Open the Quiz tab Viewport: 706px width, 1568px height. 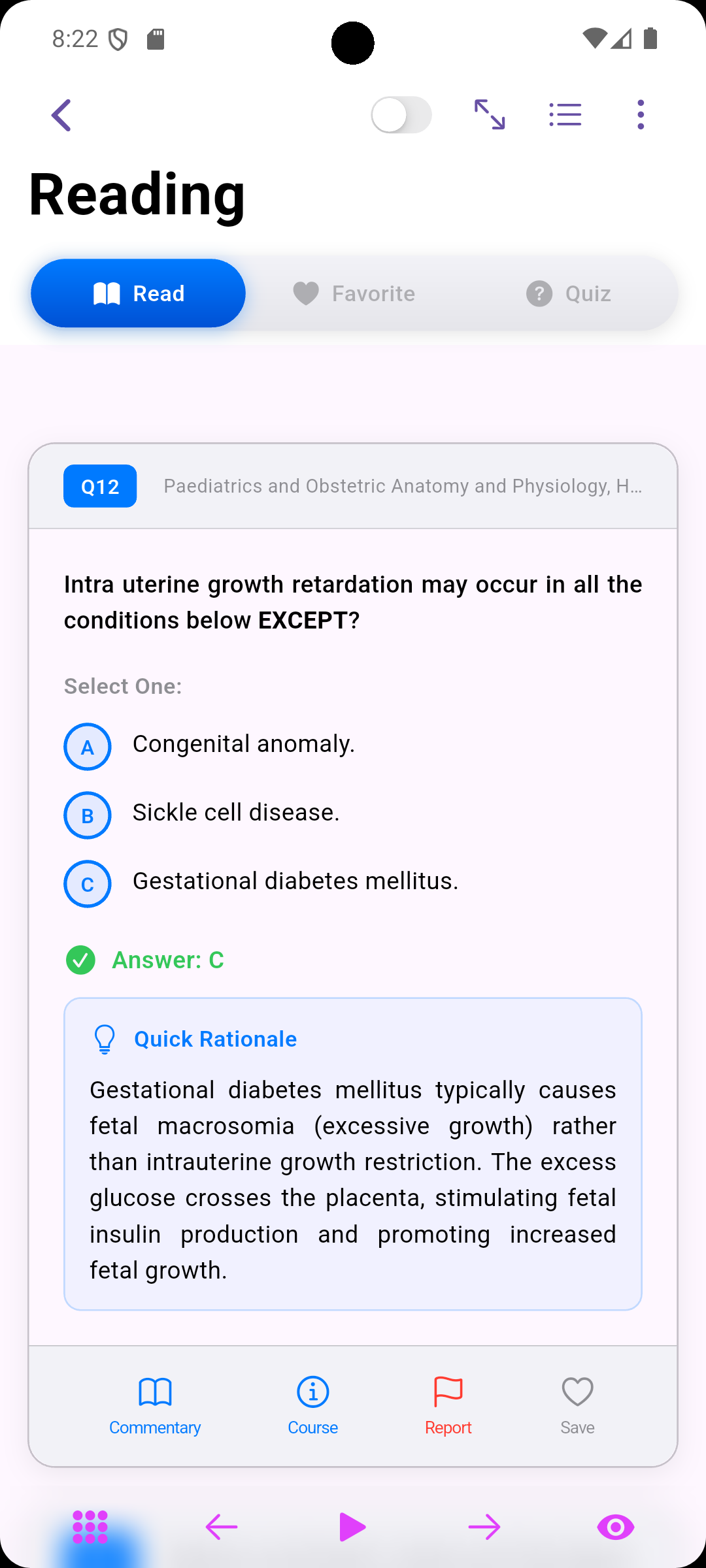[x=569, y=293]
